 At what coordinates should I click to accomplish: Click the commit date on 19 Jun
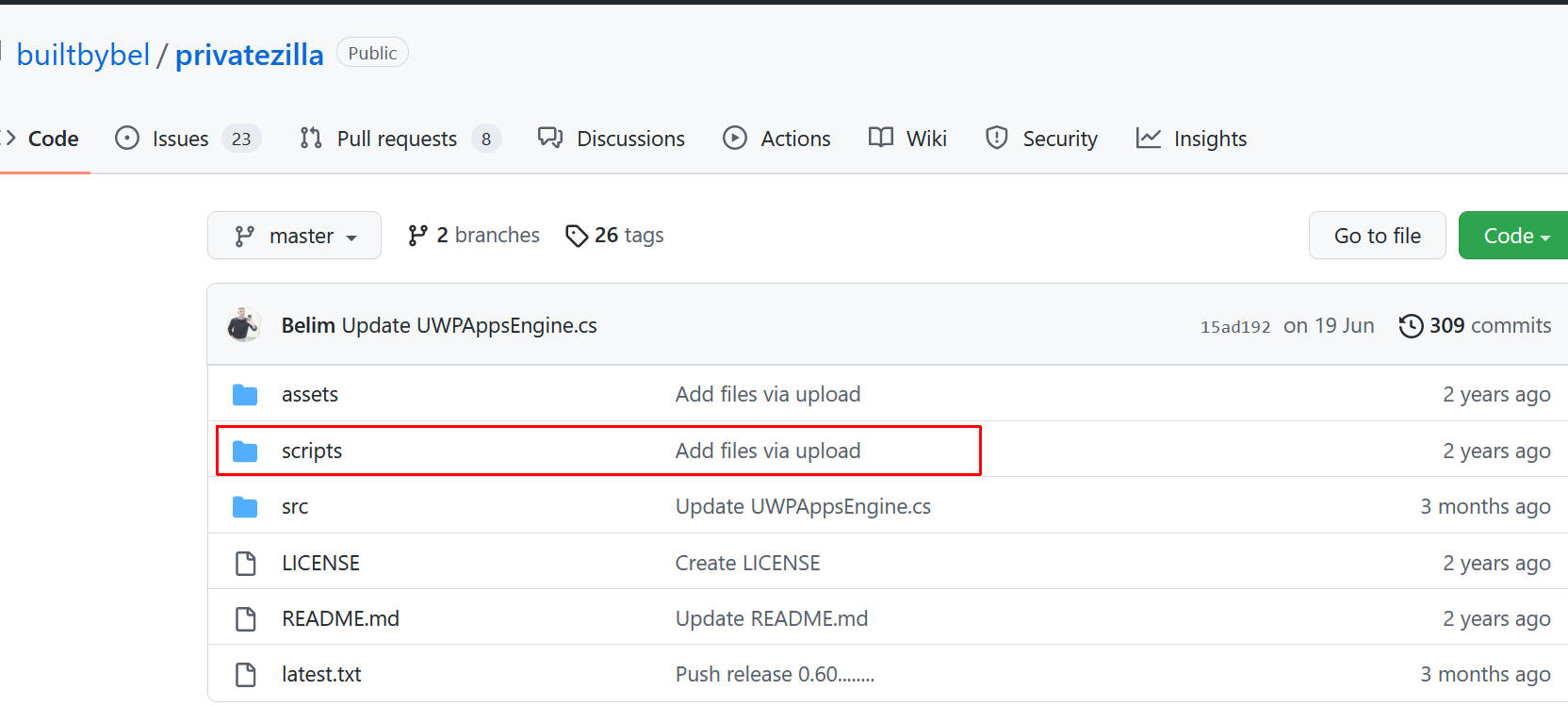tap(1329, 325)
